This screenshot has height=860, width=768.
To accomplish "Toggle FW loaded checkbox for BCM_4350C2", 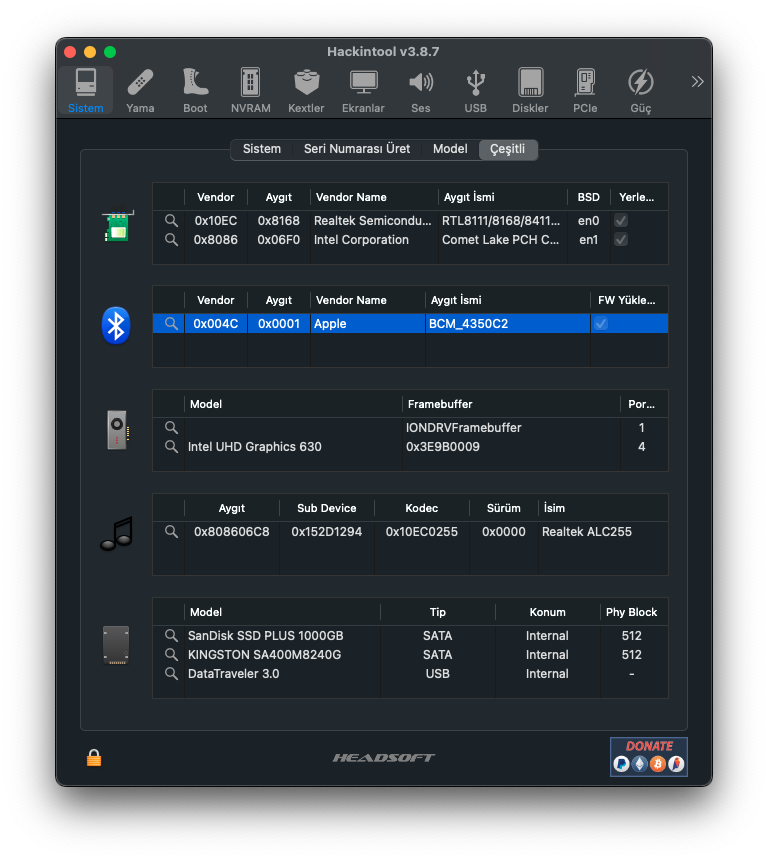I will click(600, 324).
